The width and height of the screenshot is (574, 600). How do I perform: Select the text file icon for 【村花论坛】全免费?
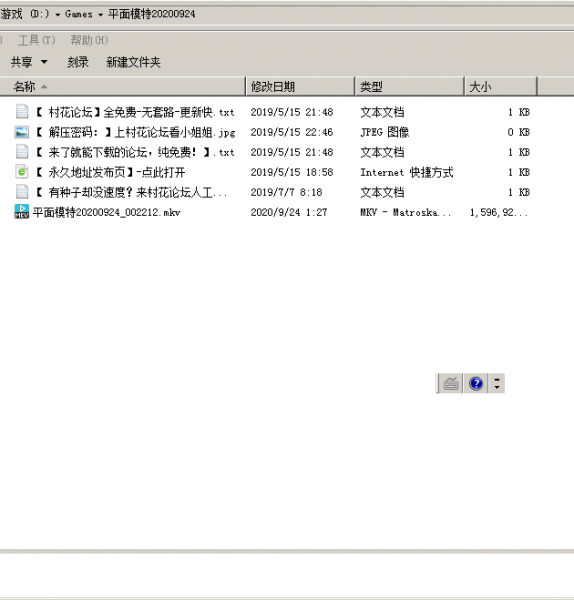(x=22, y=112)
